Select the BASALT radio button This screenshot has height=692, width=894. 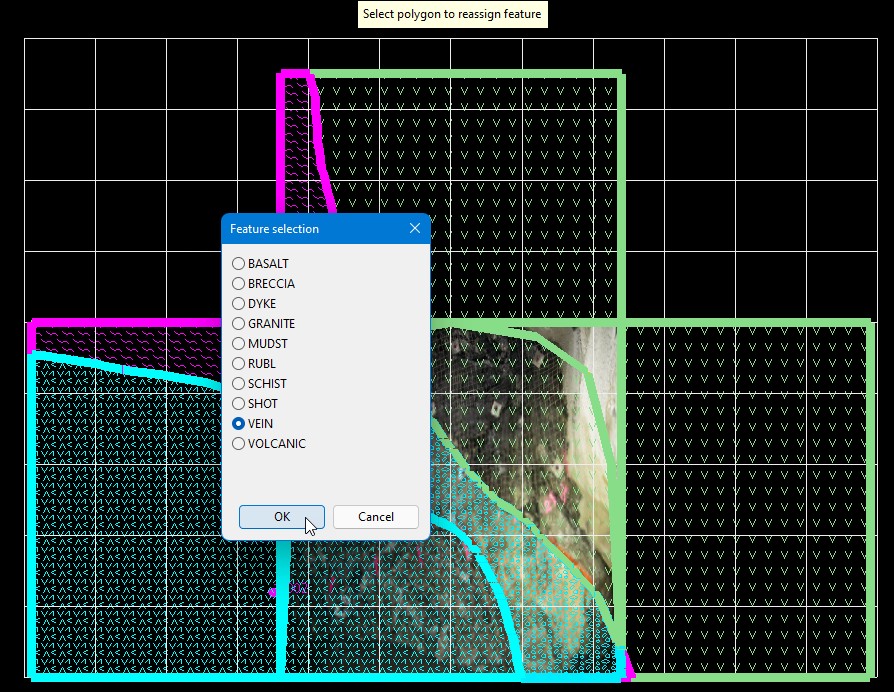pos(238,264)
